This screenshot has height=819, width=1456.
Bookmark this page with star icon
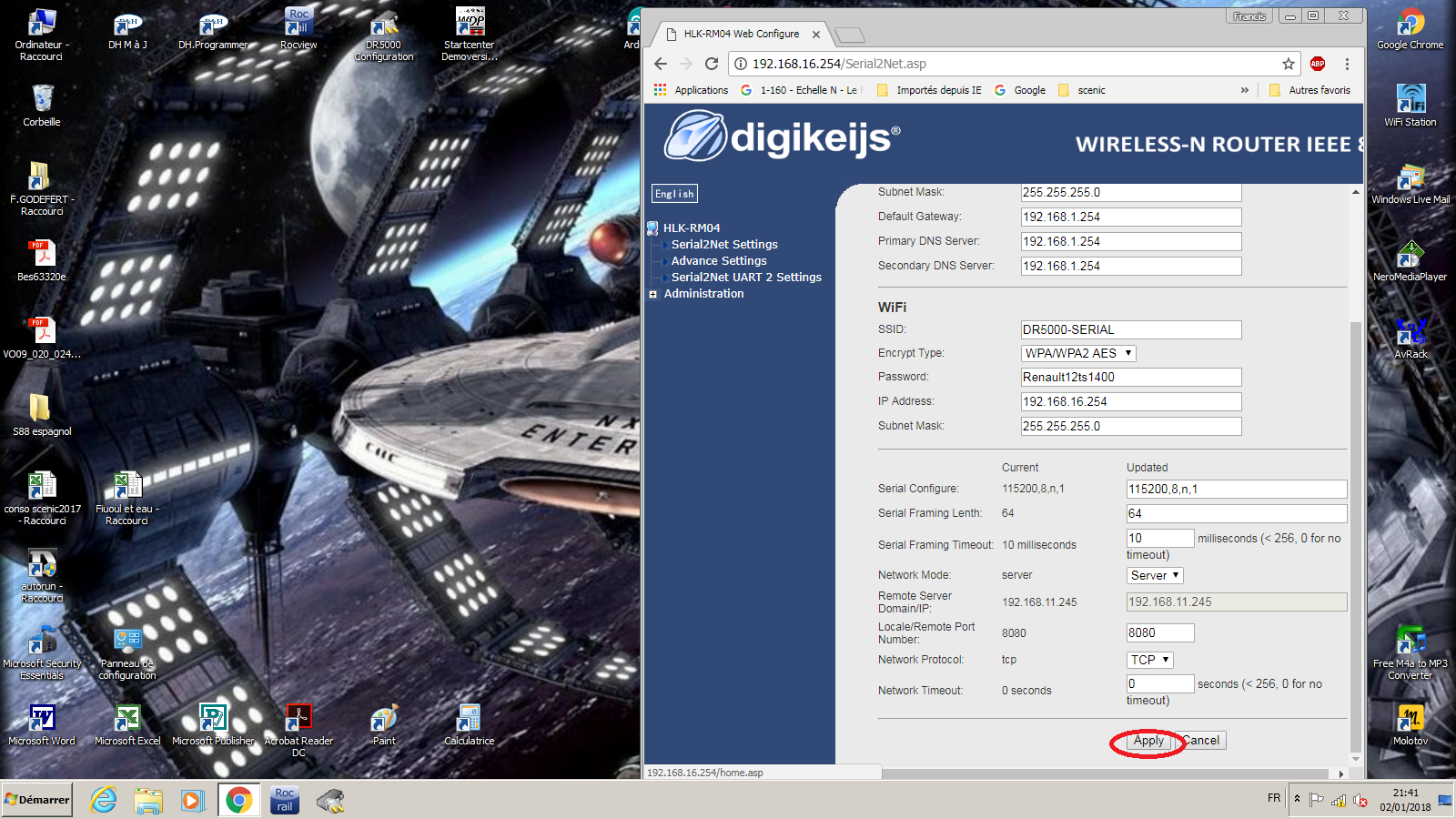pyautogui.click(x=1288, y=64)
